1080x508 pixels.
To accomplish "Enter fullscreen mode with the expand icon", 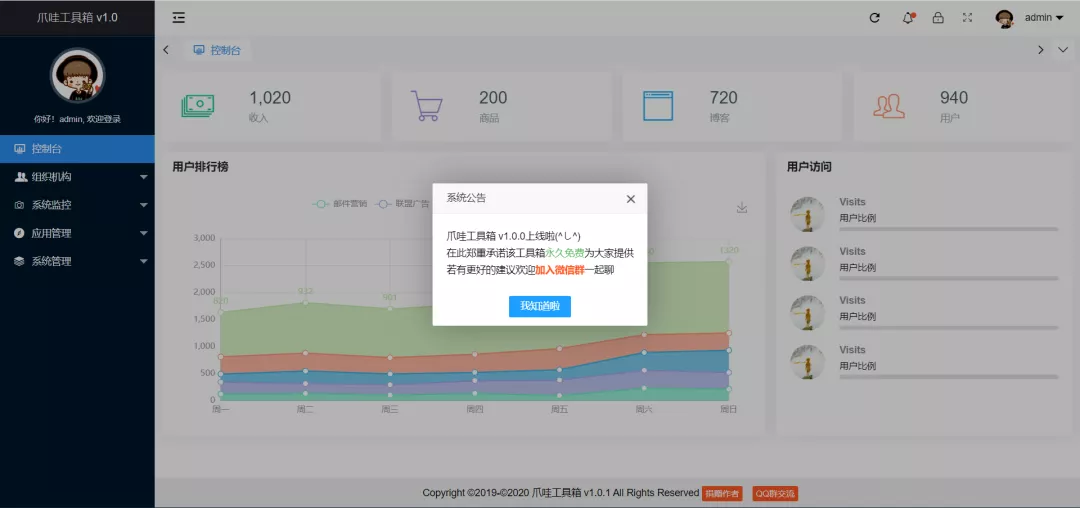I will (x=967, y=17).
